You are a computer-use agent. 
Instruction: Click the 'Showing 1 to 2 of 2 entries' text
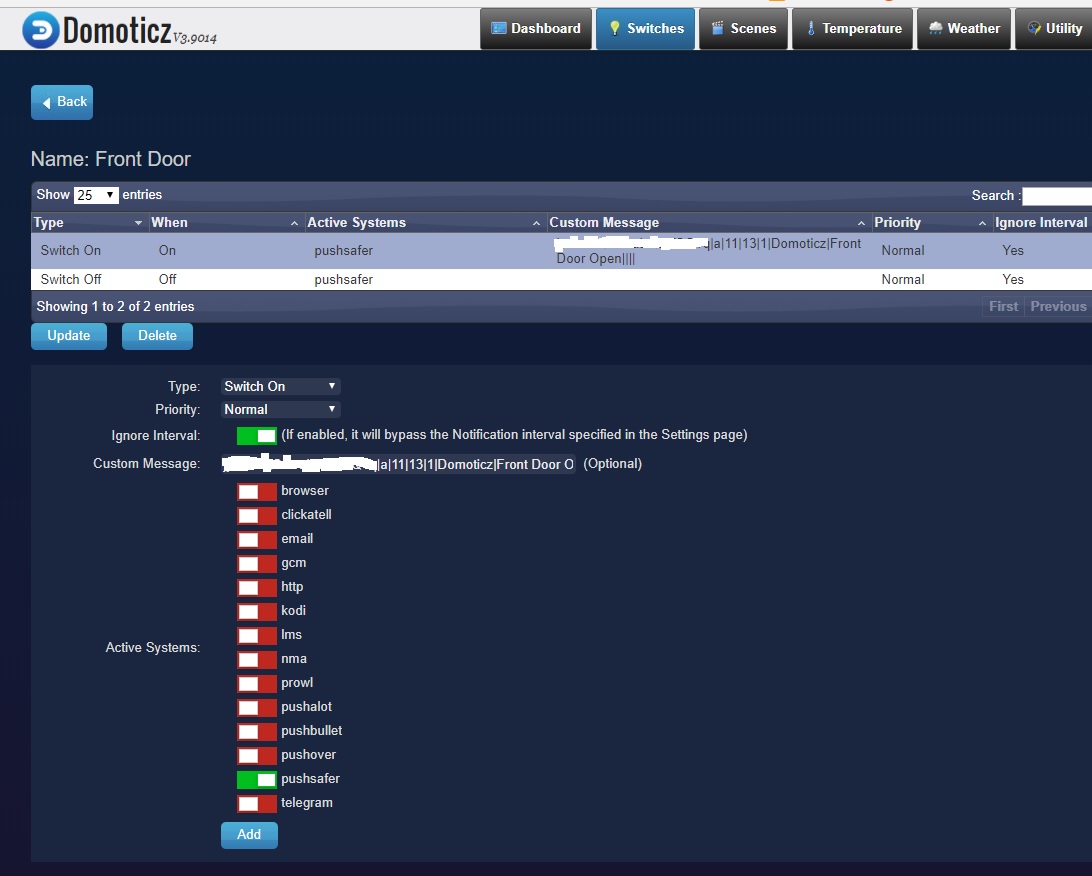116,306
